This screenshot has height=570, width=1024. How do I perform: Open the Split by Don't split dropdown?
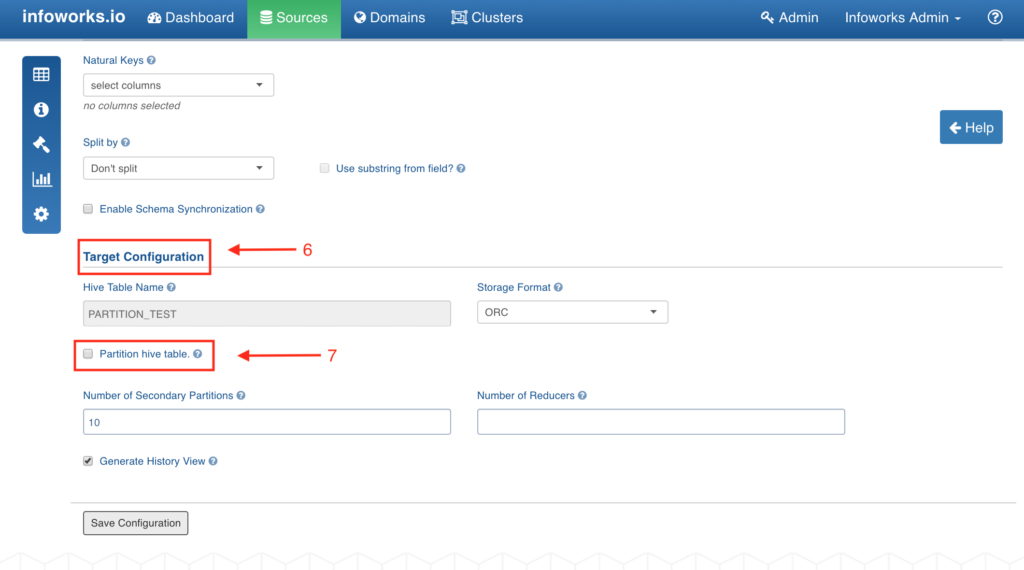click(x=178, y=168)
